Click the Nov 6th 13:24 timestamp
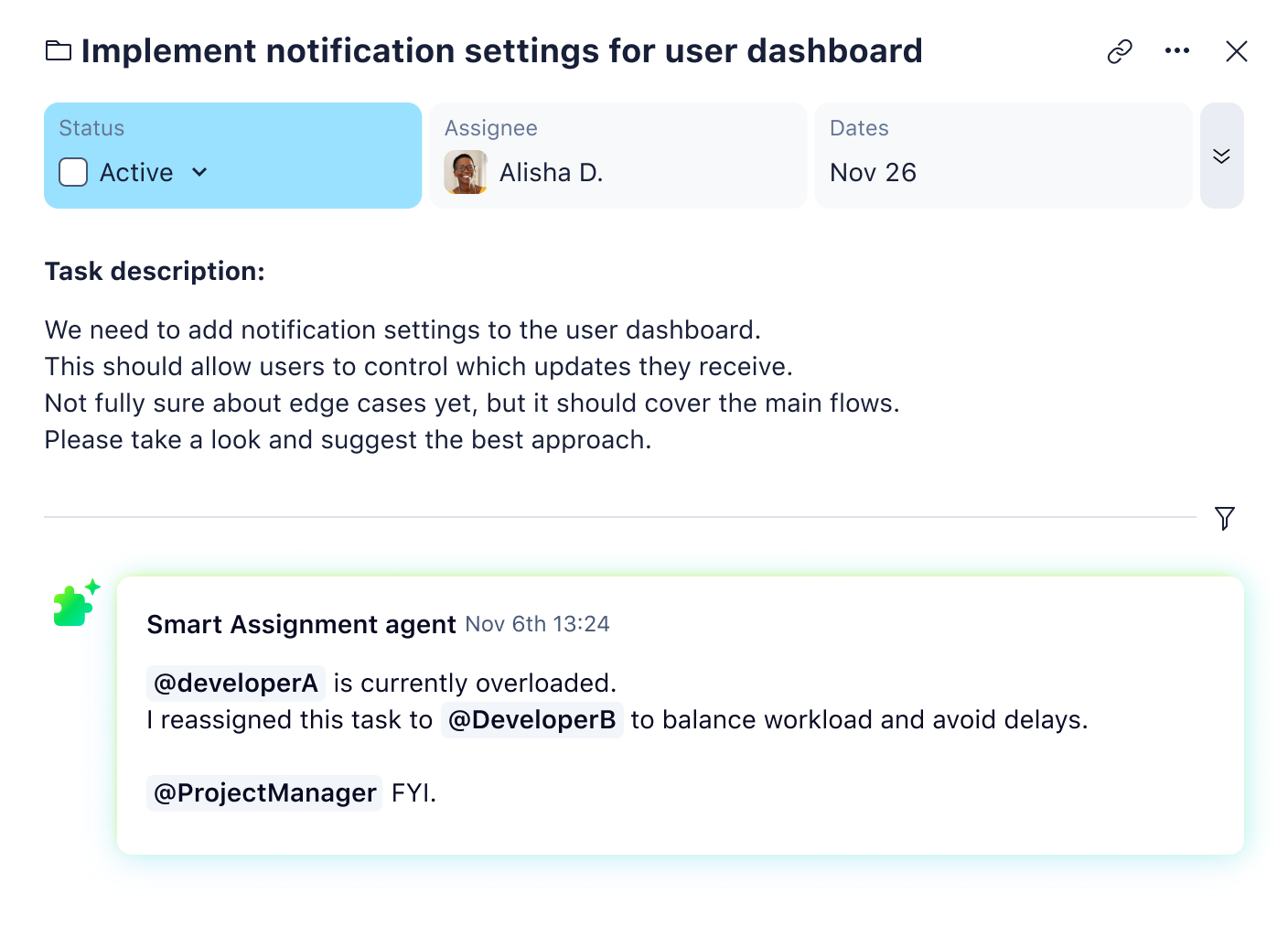The image size is (1288, 937). point(537,624)
